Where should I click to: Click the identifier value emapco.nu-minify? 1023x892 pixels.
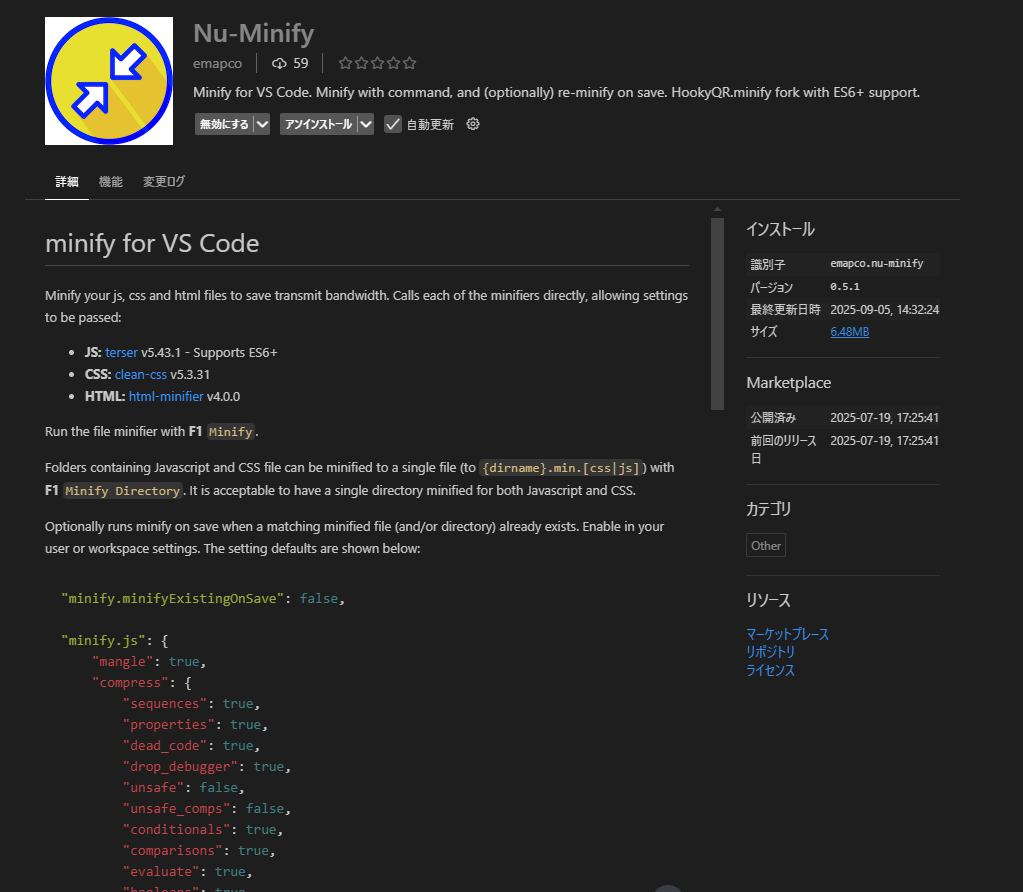[877, 264]
